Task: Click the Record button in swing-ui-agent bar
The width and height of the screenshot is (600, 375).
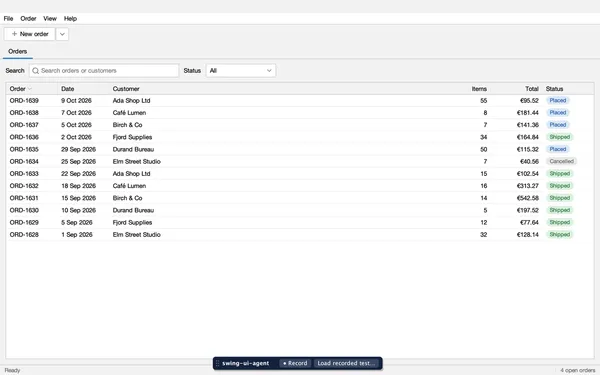Action: click(x=295, y=363)
